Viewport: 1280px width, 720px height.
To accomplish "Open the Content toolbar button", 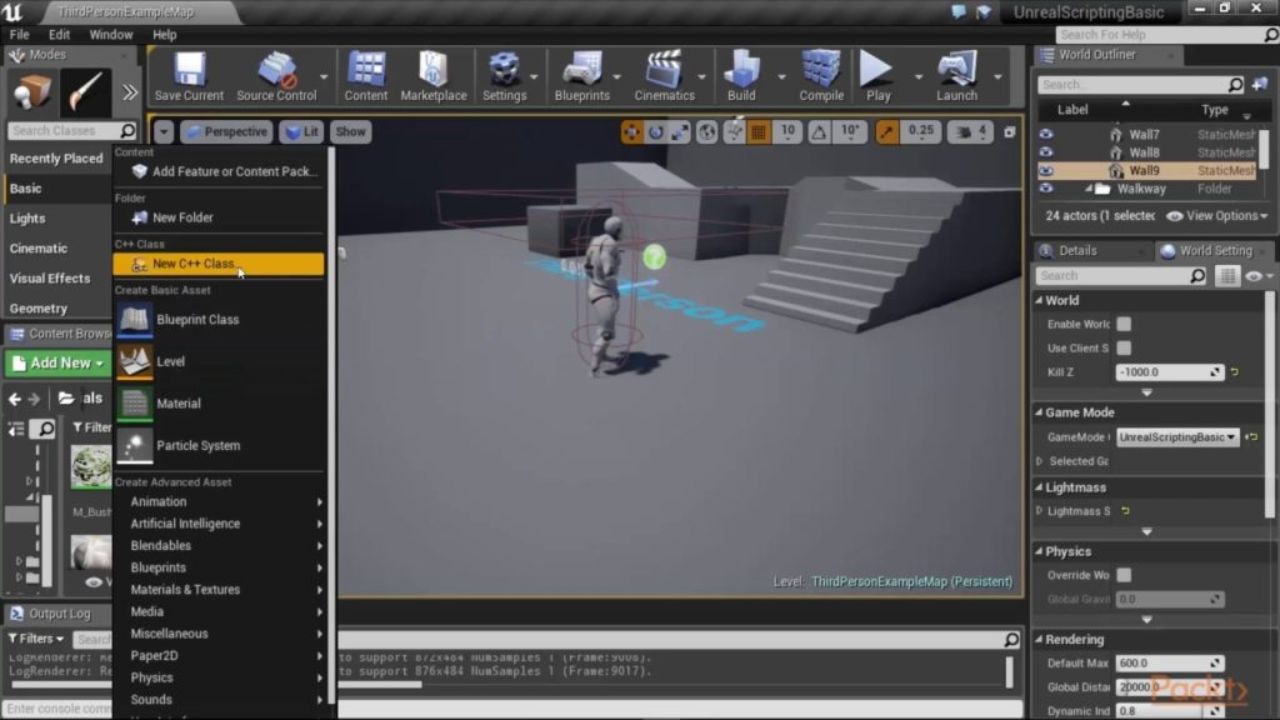I will tap(366, 76).
